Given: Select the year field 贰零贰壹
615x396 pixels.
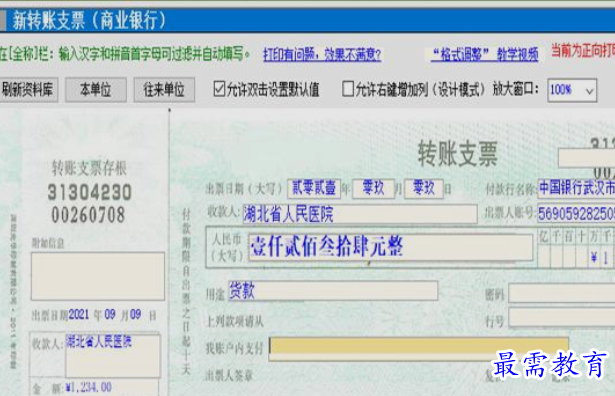Looking at the screenshot, I should pos(313,188).
